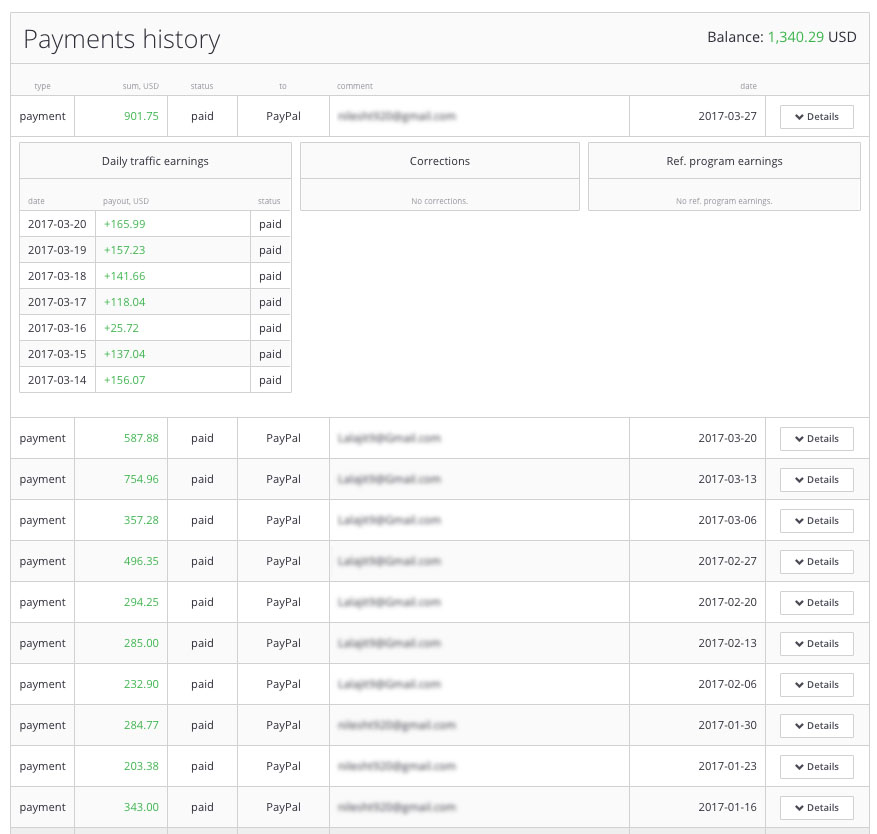Click daily earnings date 2017-03-18
The height and width of the screenshot is (834, 877).
coord(57,276)
